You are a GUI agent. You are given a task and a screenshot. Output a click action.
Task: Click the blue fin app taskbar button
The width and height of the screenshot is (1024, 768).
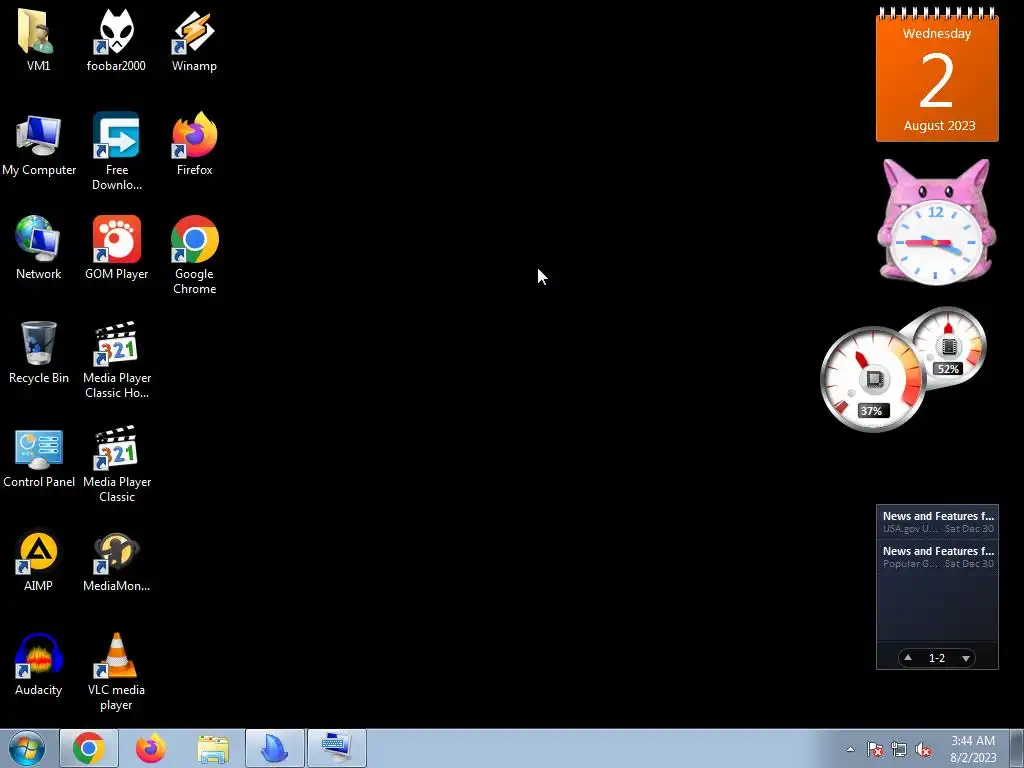275,748
